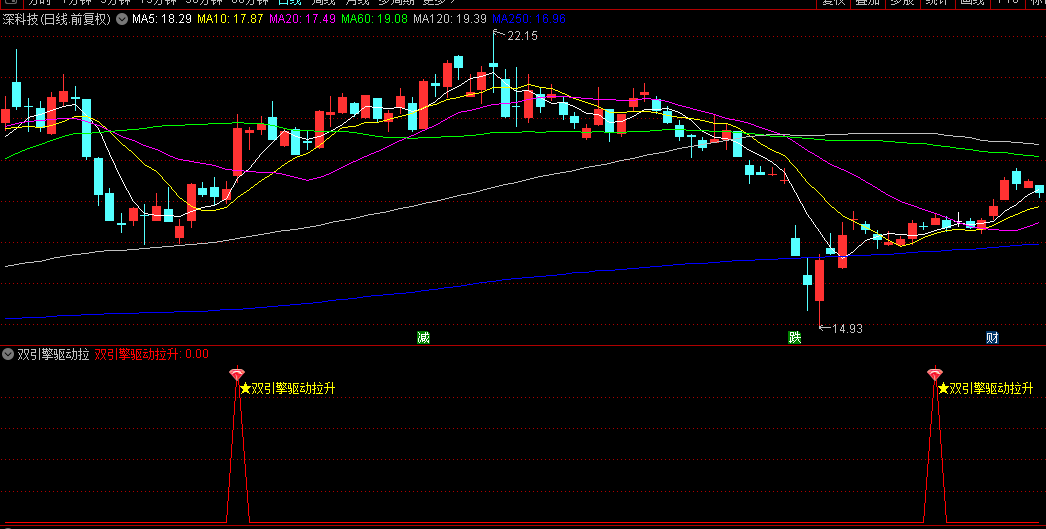Viewport: 1046px width, 529px height.
Task: Click the candlestick at the 22.15 high
Action: (x=493, y=65)
